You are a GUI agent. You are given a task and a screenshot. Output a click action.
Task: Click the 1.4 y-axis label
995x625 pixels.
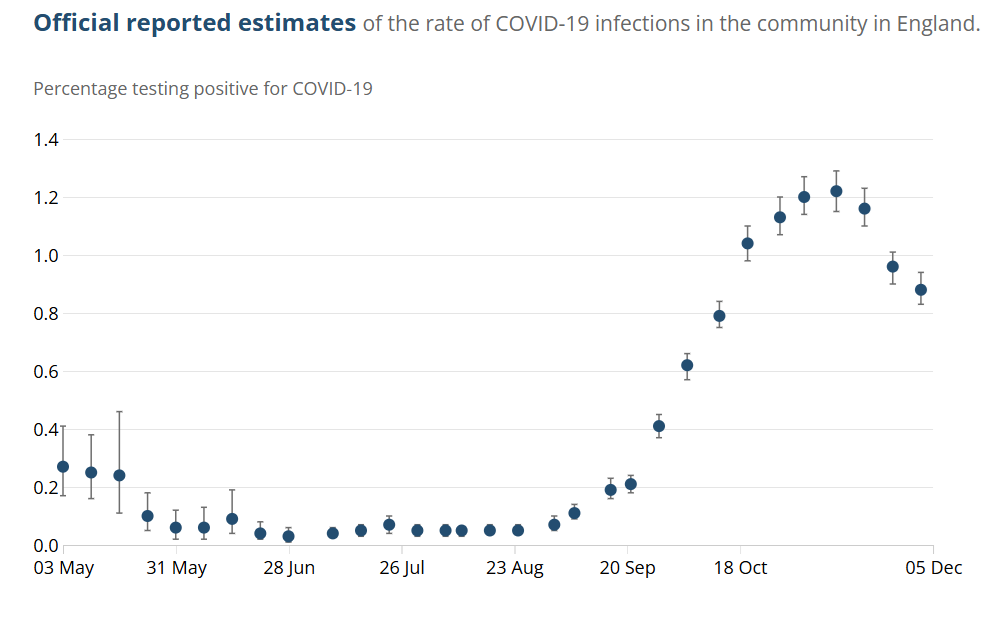pyautogui.click(x=47, y=140)
